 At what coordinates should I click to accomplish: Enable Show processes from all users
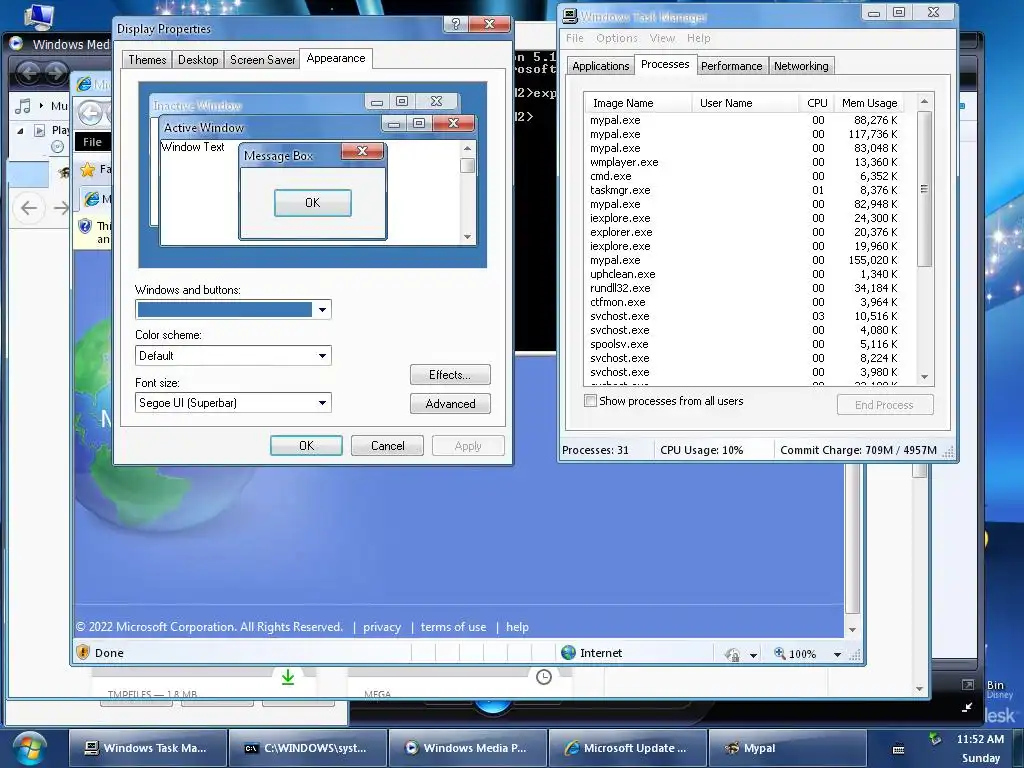coord(590,401)
